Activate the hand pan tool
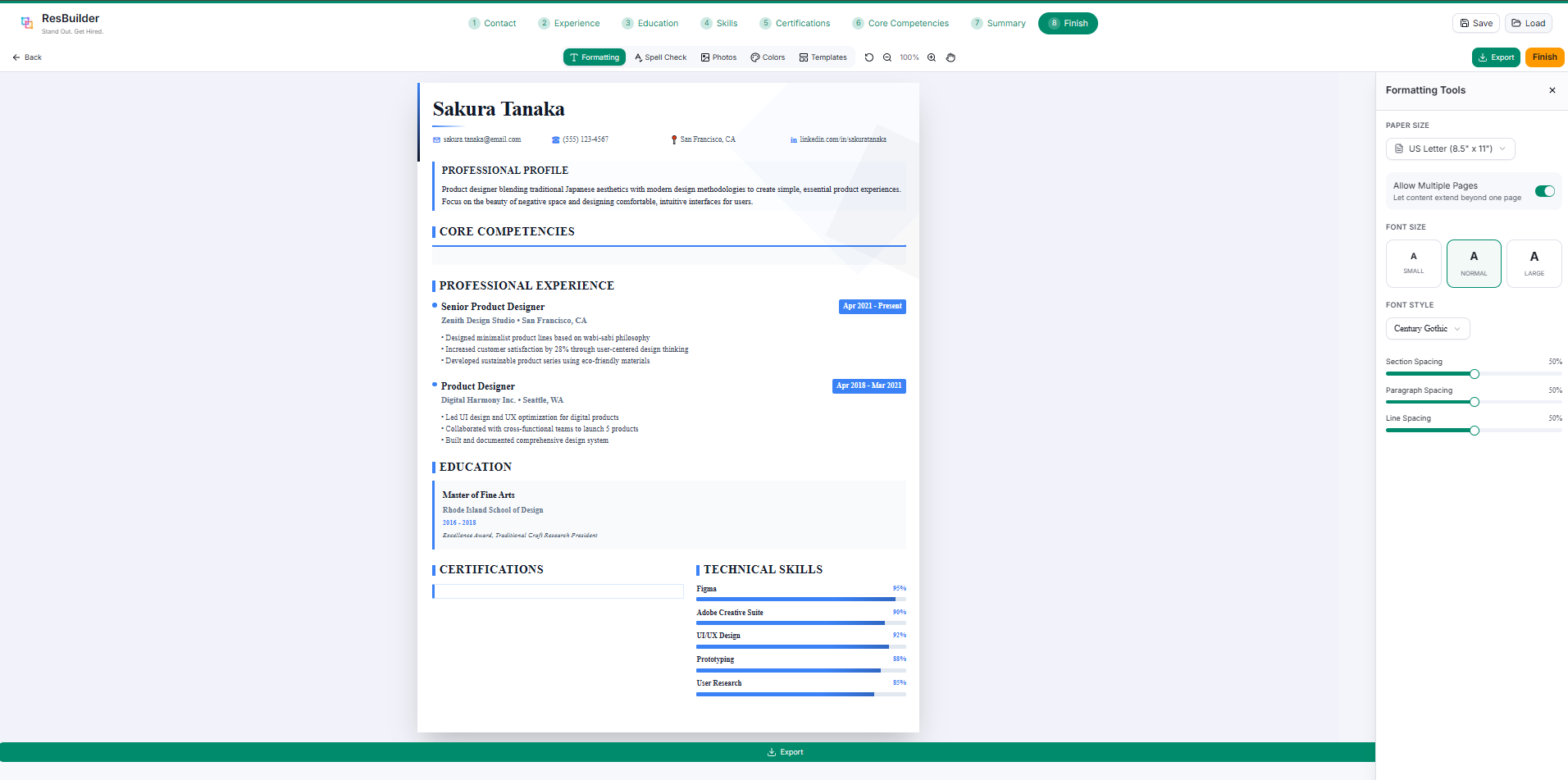Screen dimensions: 1568x780 tap(950, 57)
